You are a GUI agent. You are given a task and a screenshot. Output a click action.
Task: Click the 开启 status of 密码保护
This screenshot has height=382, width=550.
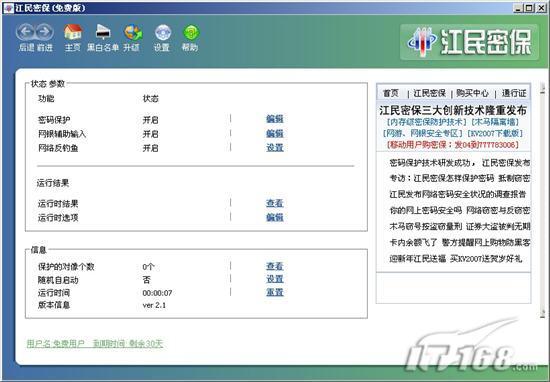pos(150,120)
